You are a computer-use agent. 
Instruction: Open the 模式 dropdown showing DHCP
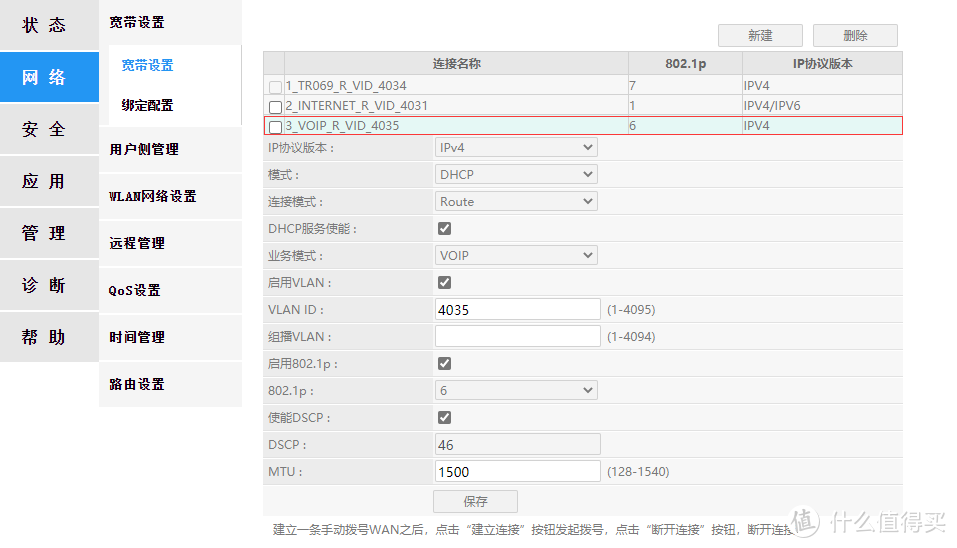pos(516,175)
